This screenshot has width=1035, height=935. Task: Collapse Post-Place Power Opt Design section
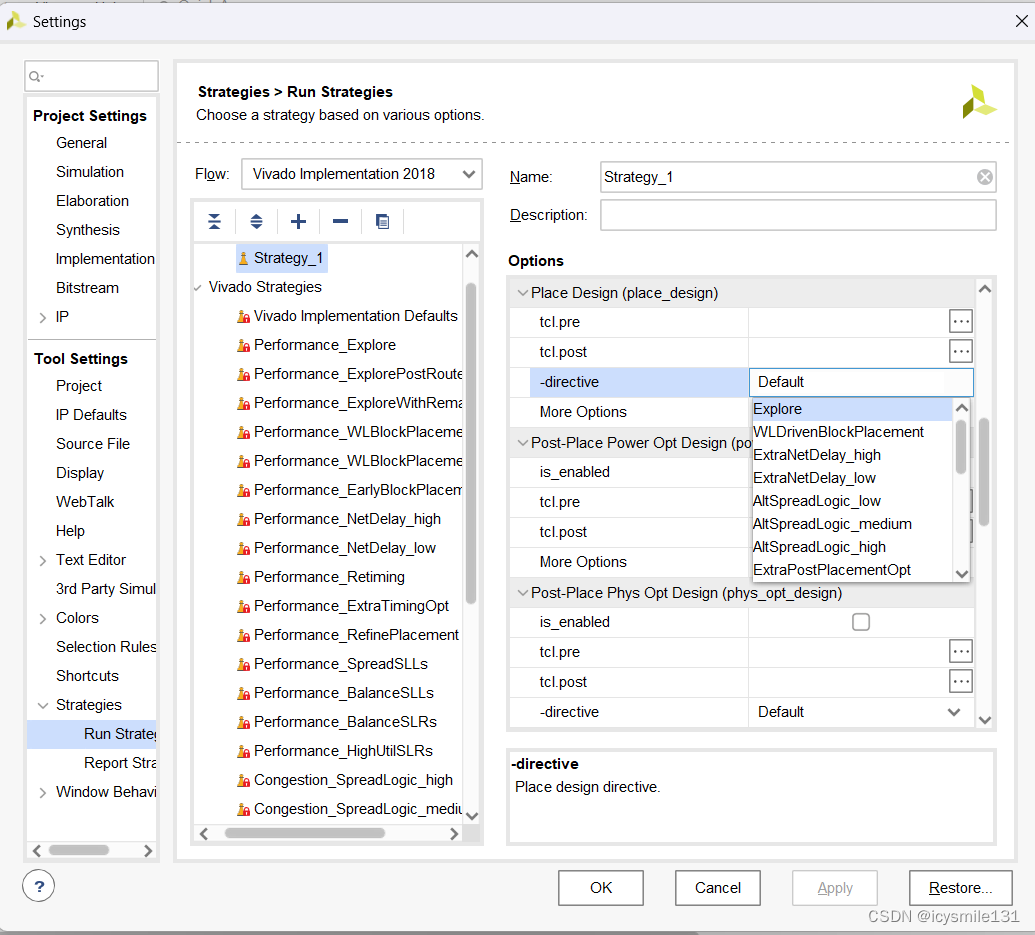(523, 443)
